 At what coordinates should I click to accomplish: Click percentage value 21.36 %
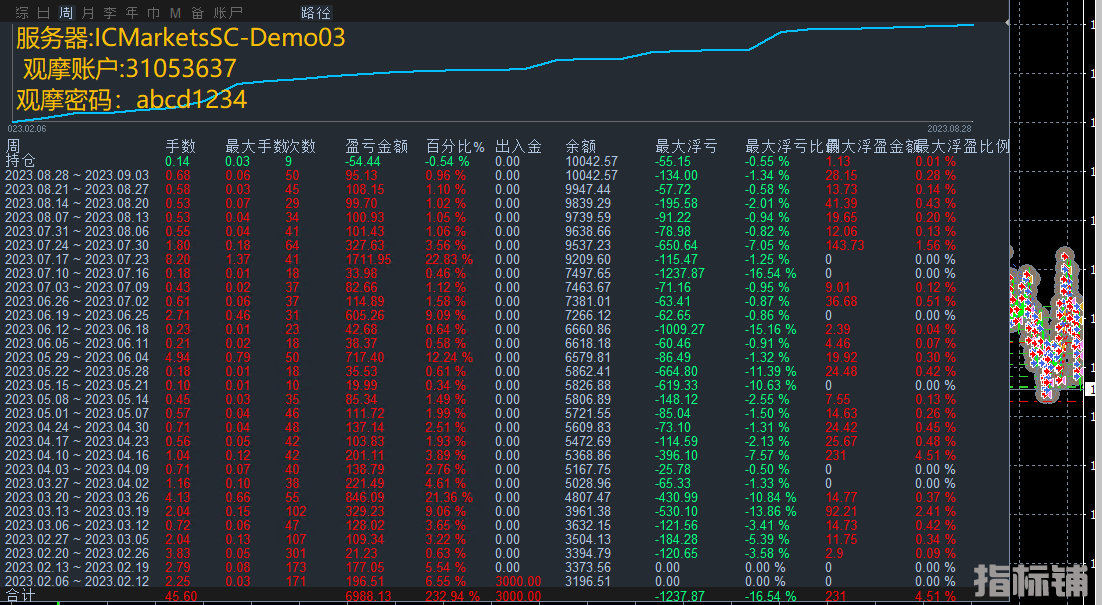449,497
